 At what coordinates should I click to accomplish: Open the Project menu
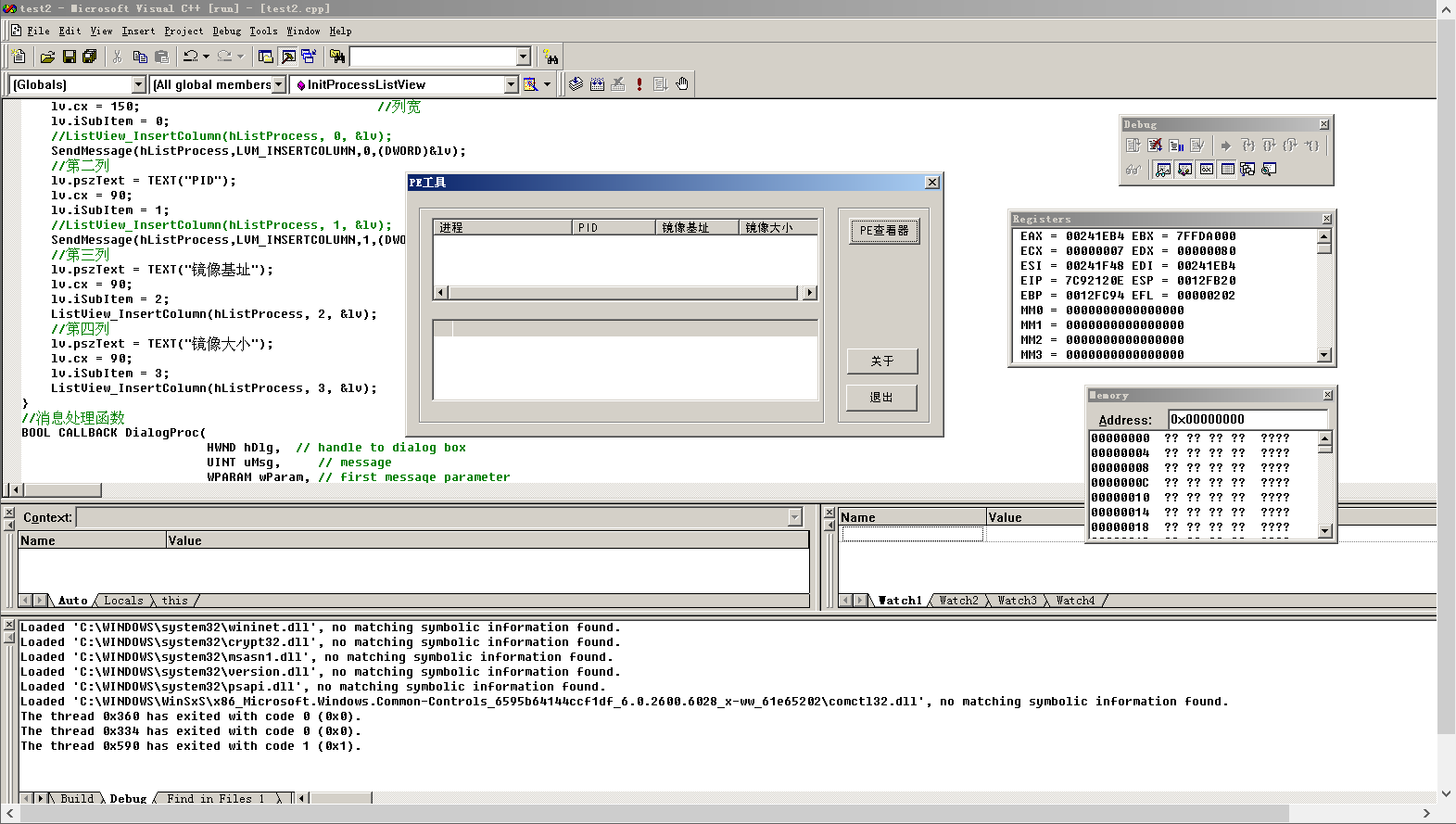pos(184,31)
